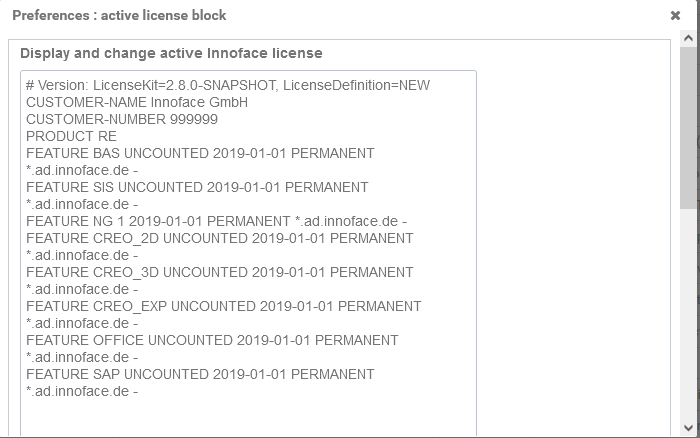Click the 'Preferences : active license block' title
This screenshot has height=438, width=700.
119,16
